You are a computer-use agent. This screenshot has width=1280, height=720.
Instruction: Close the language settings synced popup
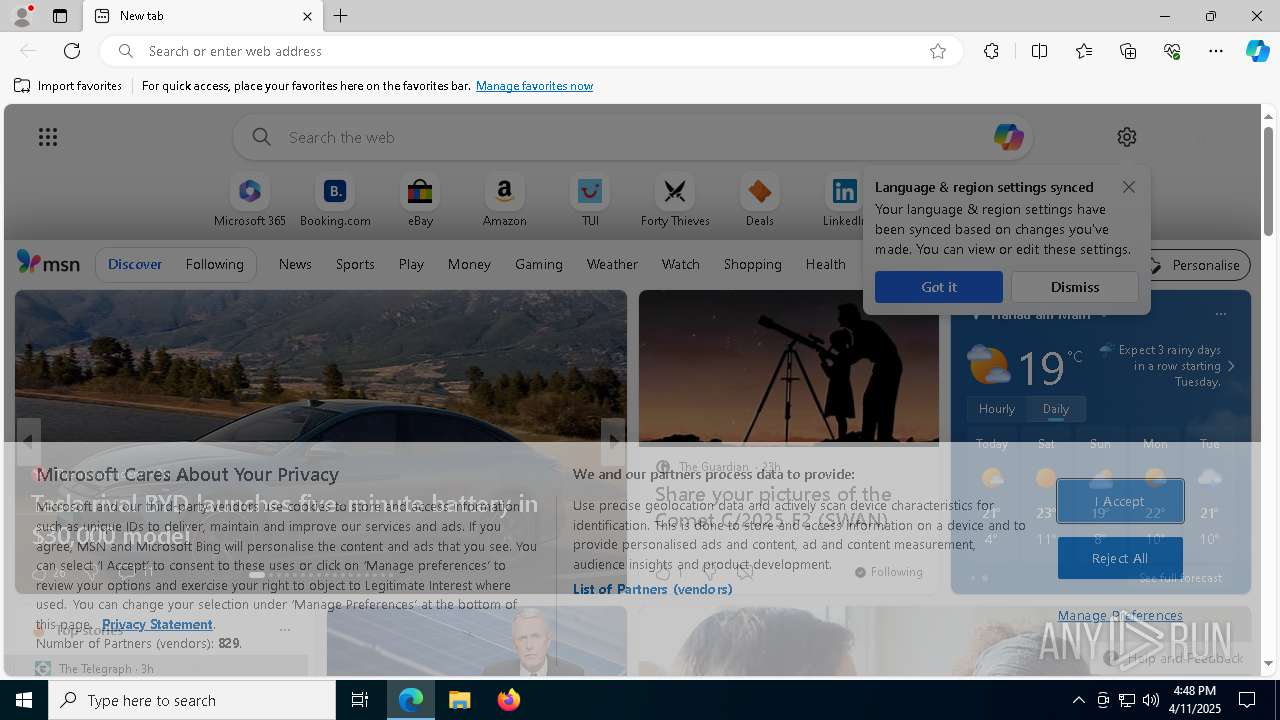click(x=1129, y=187)
